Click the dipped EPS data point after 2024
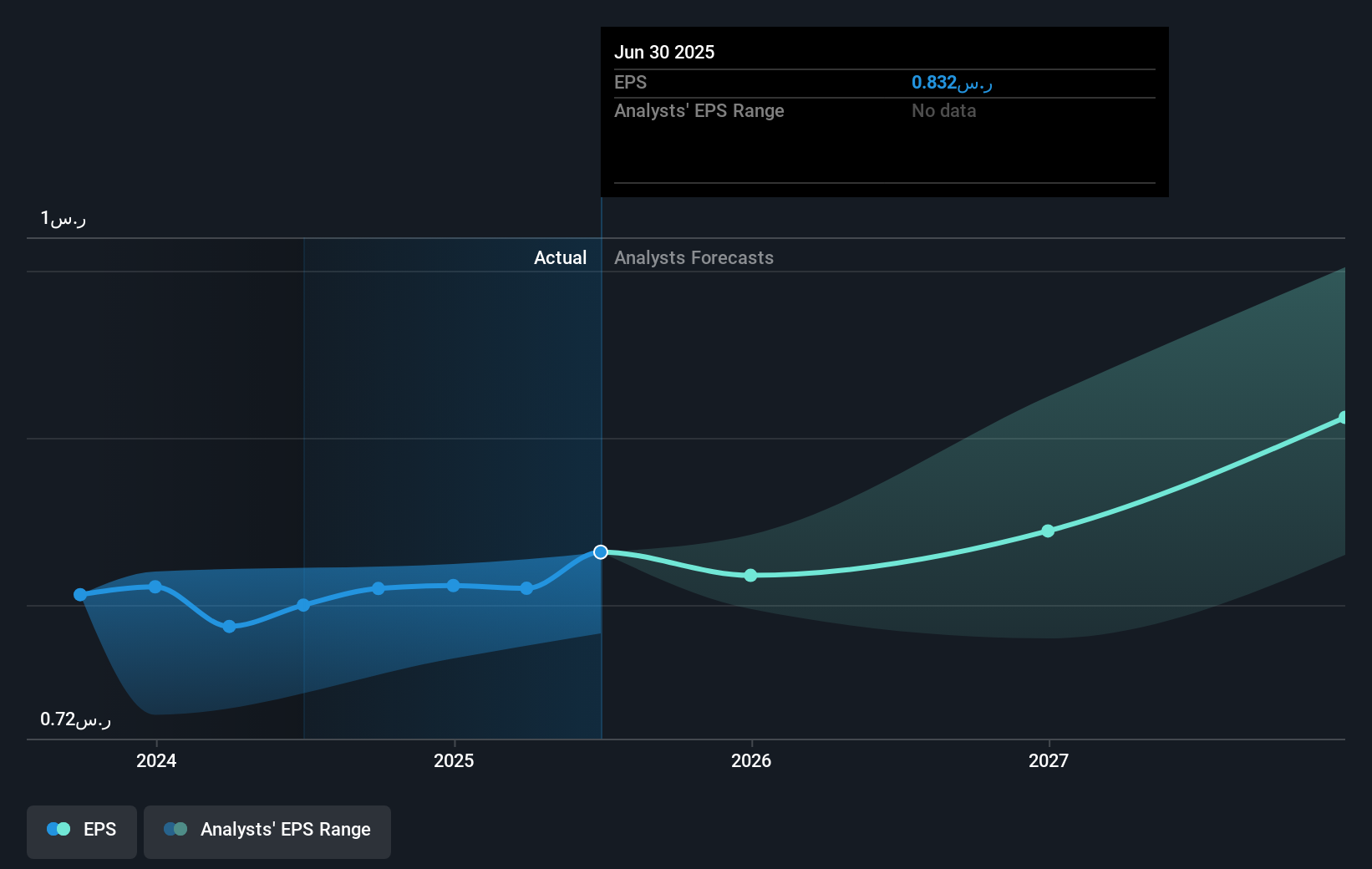1372x869 pixels. pos(228,626)
